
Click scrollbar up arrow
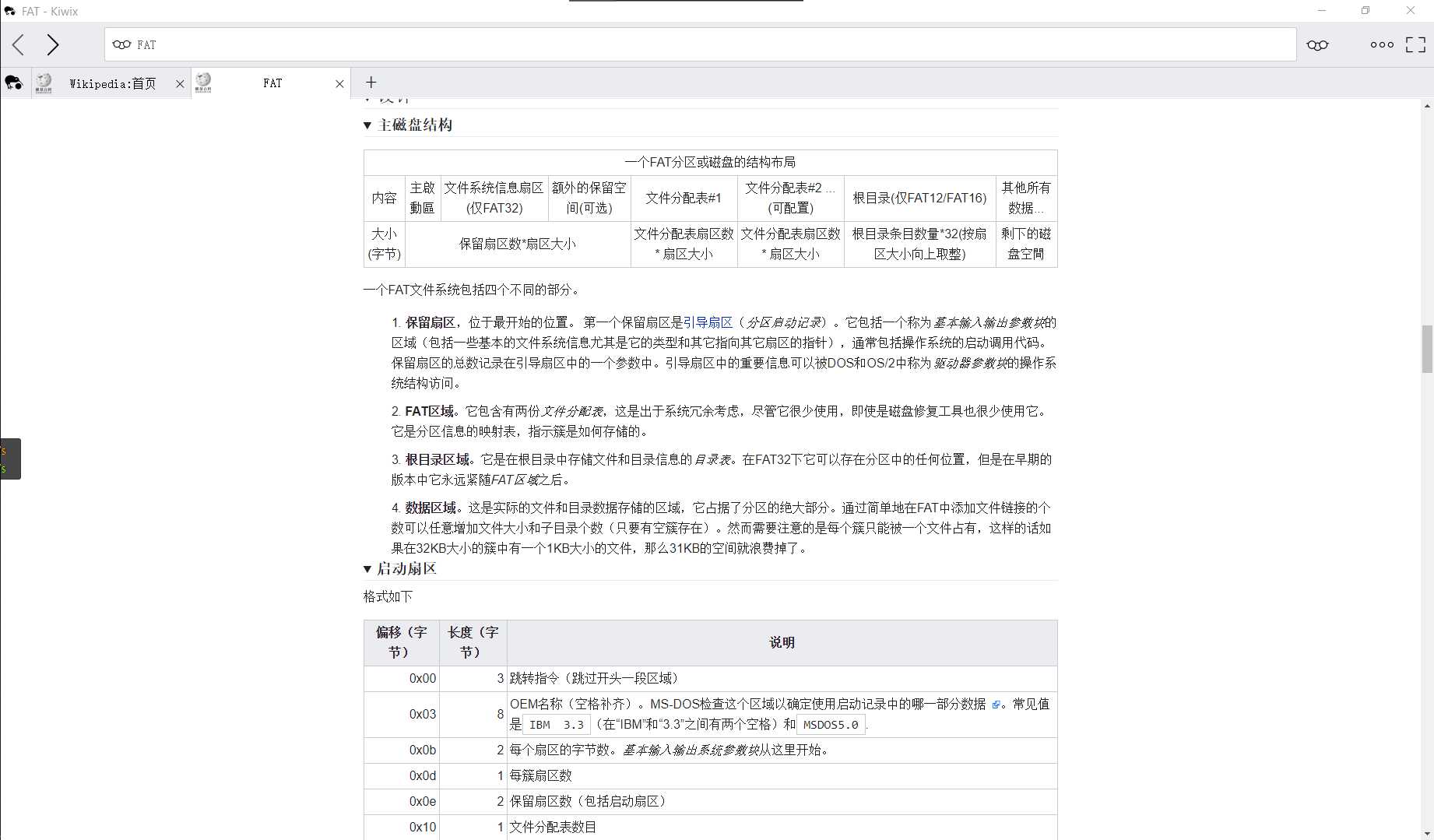click(1427, 106)
